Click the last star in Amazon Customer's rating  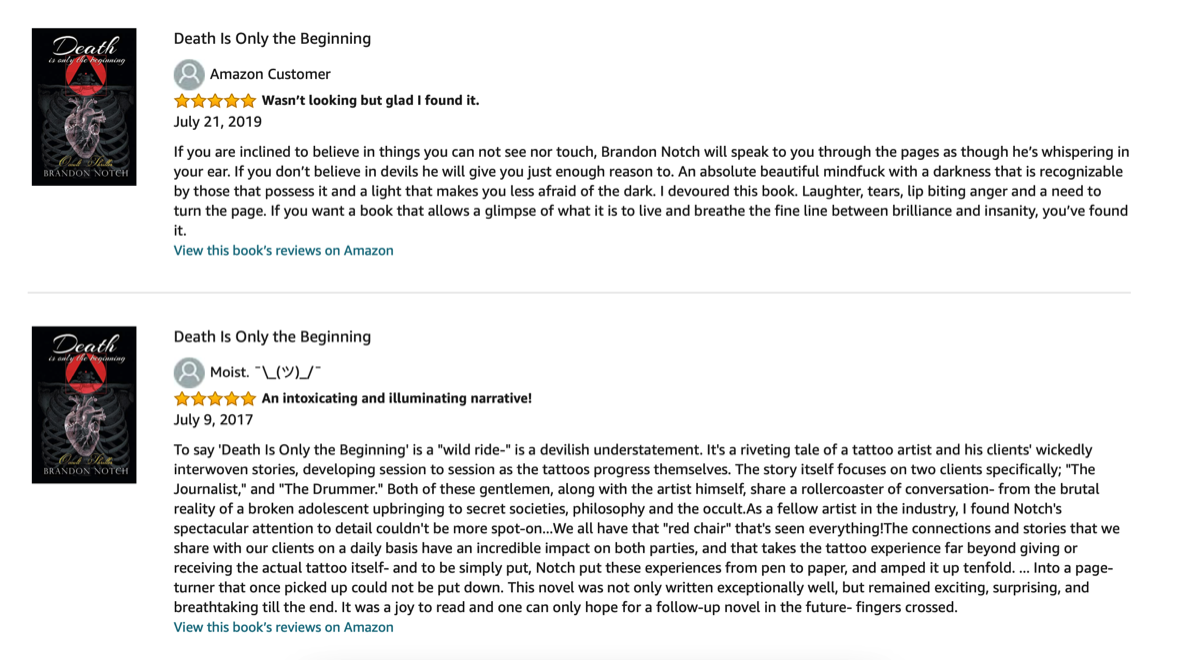[x=248, y=101]
